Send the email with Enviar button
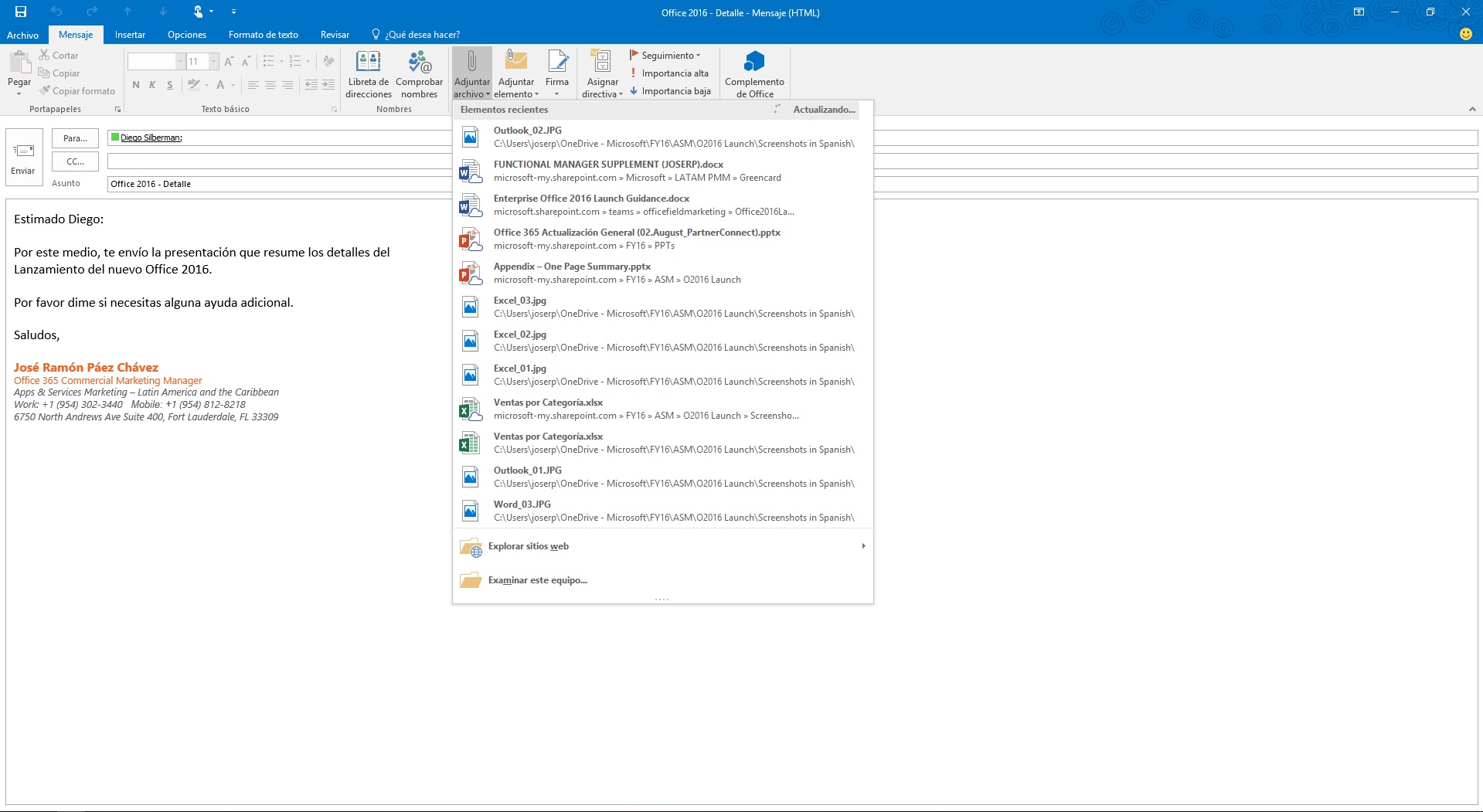 pos(22,158)
